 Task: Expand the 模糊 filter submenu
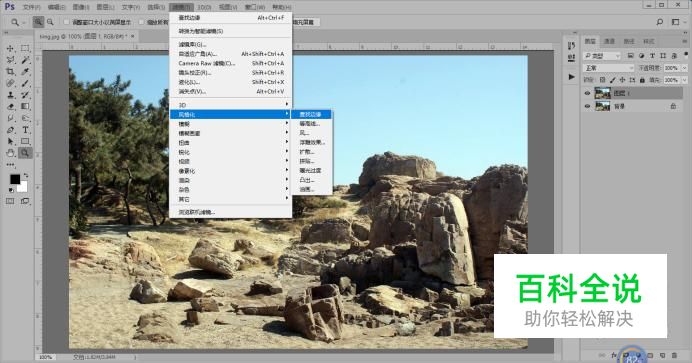tap(231, 124)
